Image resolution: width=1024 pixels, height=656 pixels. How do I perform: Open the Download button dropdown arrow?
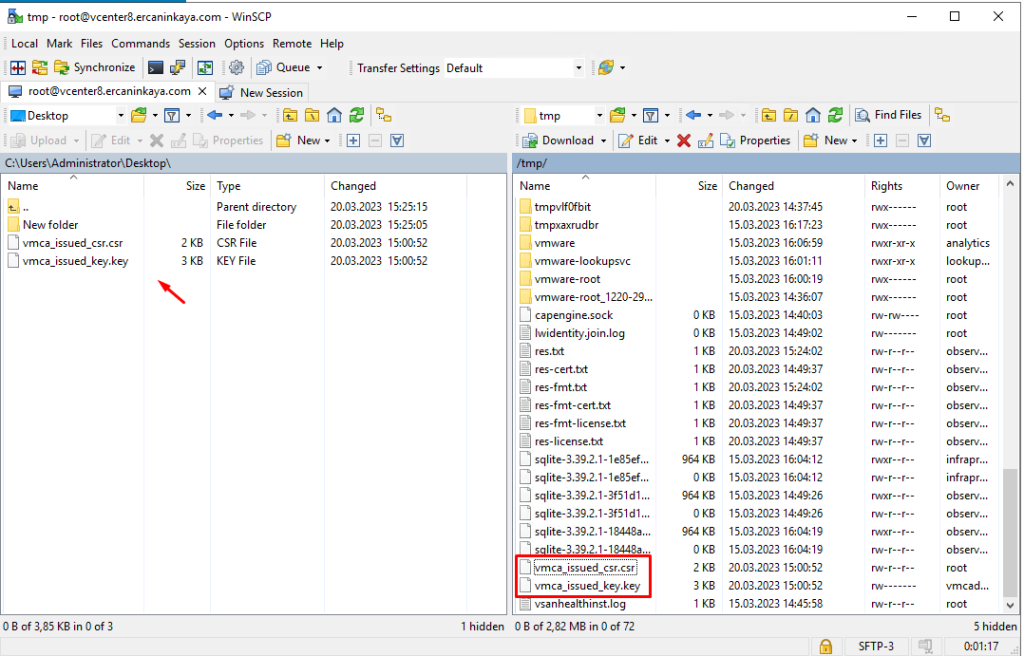pos(602,141)
